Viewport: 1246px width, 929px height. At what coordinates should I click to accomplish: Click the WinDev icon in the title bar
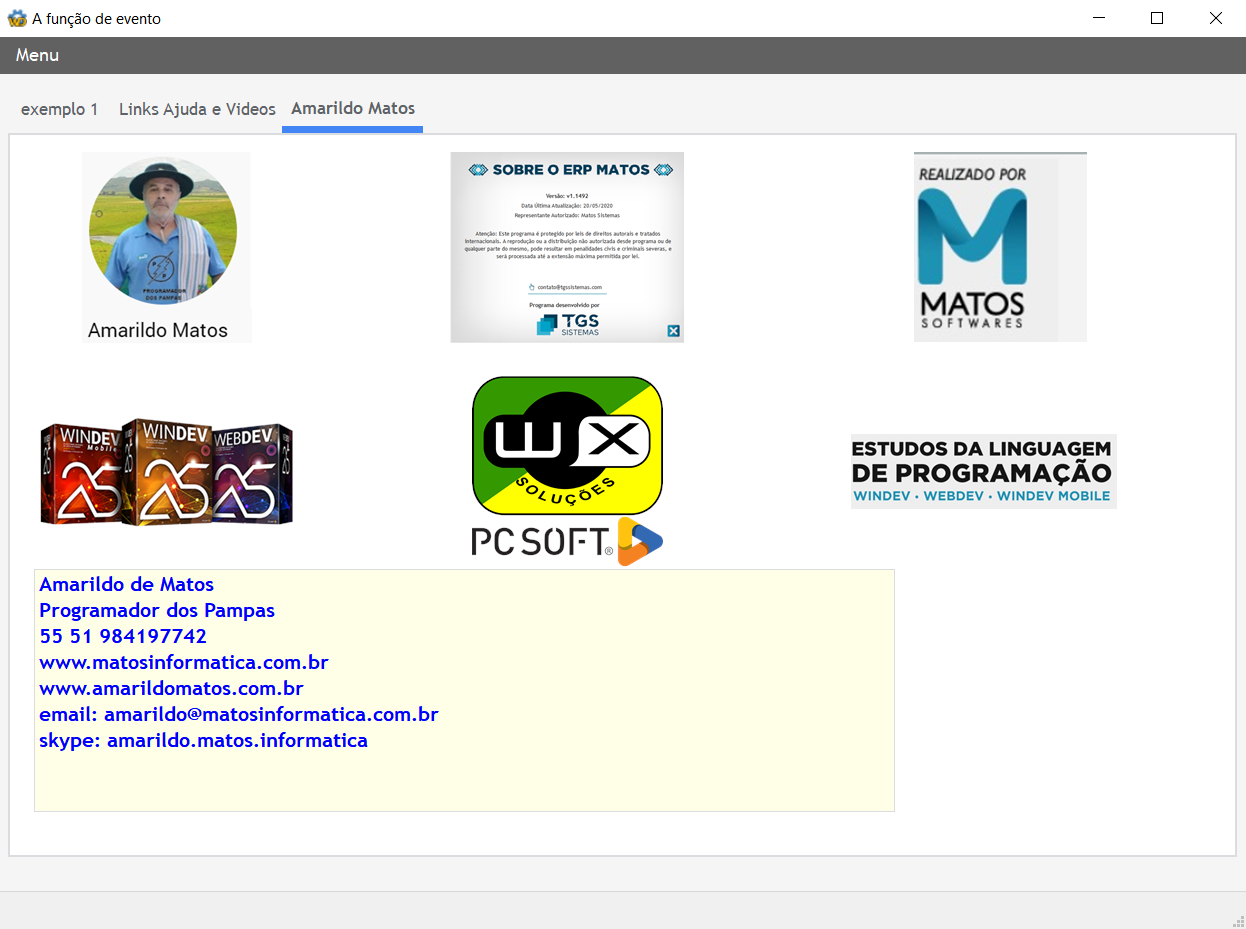click(17, 17)
